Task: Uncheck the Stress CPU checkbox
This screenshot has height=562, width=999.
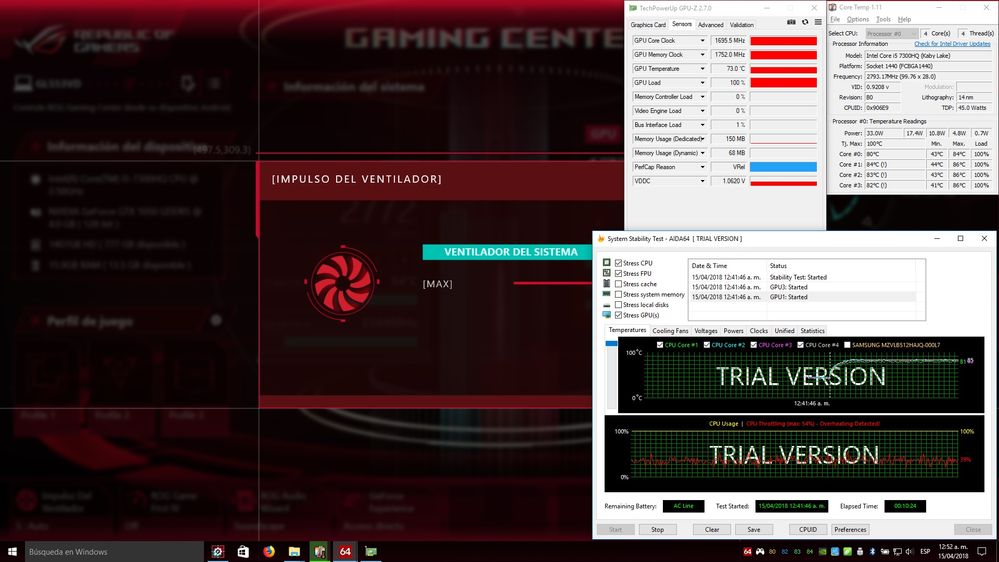Action: point(618,263)
